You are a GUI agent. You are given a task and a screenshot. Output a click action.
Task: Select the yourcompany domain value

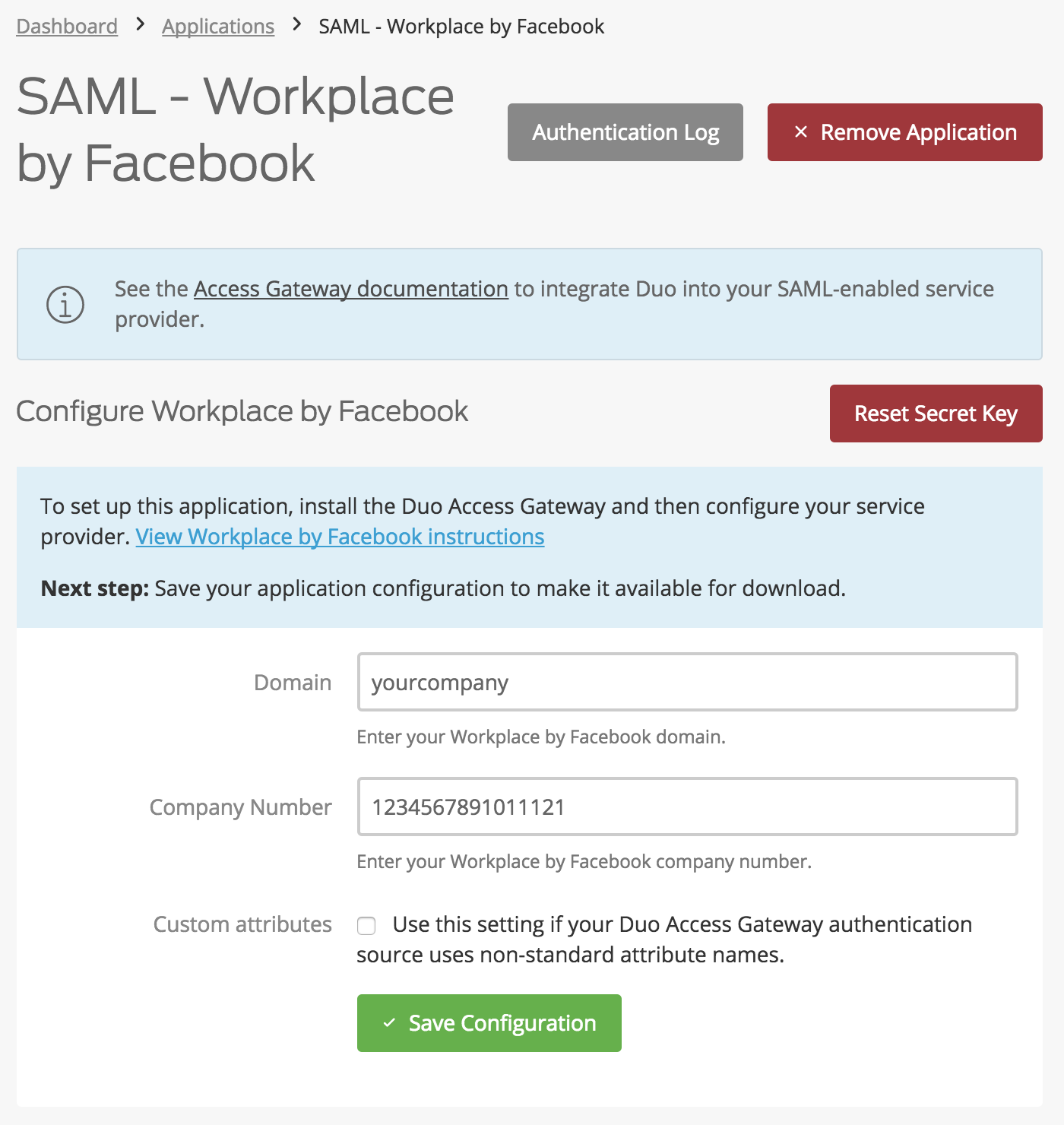[439, 683]
